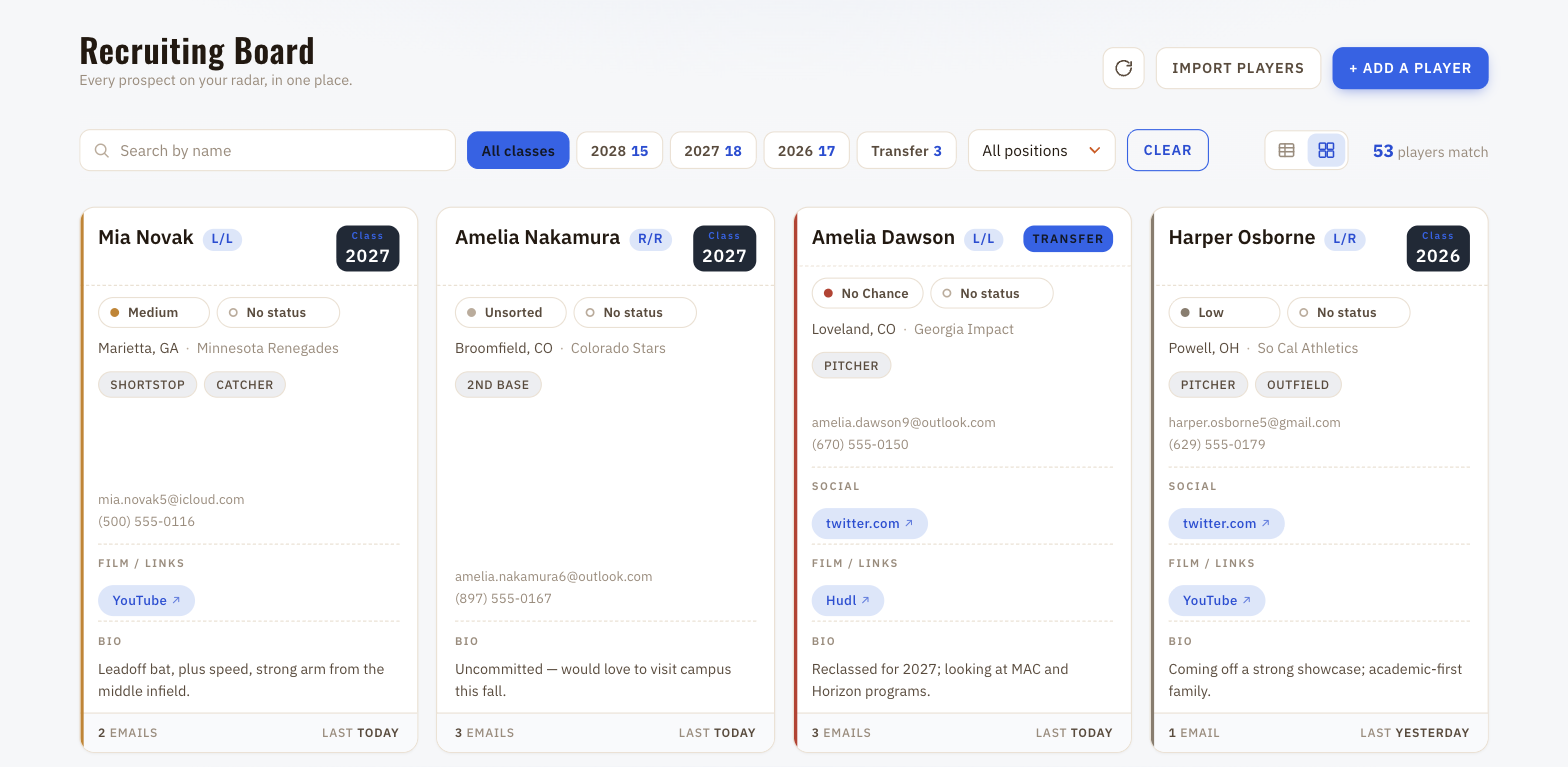Filter by class 2027
Viewport: 1568px width, 767px height.
(713, 151)
